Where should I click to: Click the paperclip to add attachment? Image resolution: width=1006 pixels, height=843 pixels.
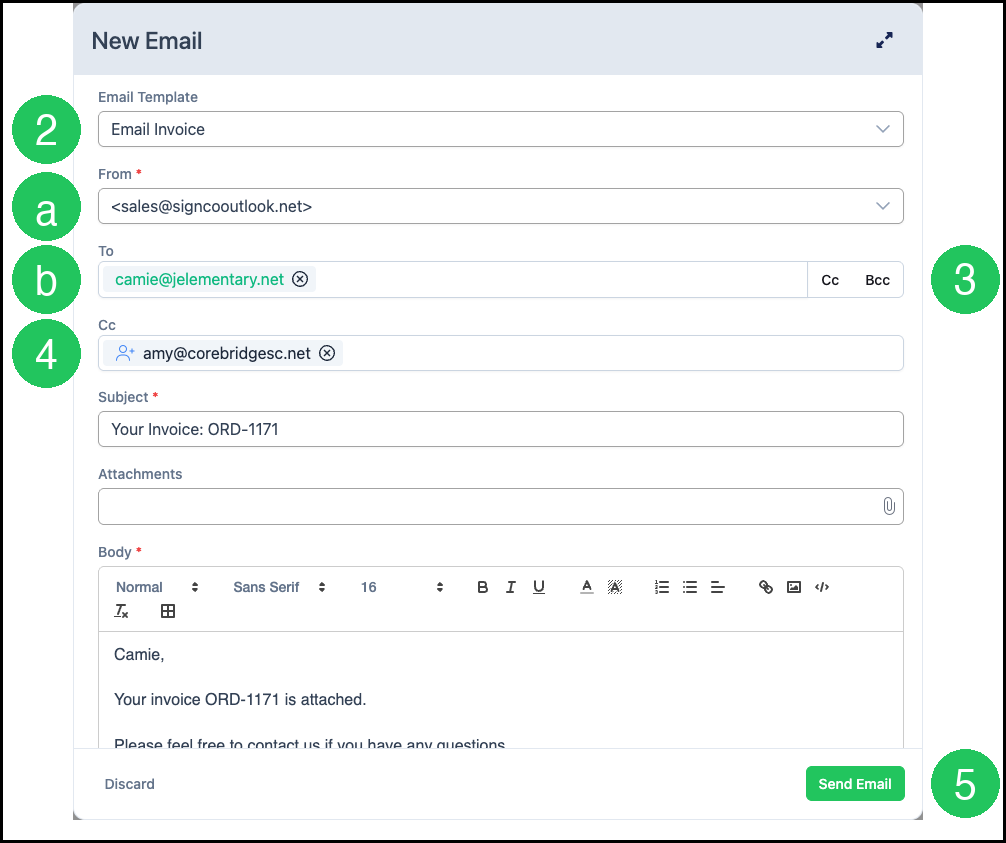pyautogui.click(x=889, y=506)
